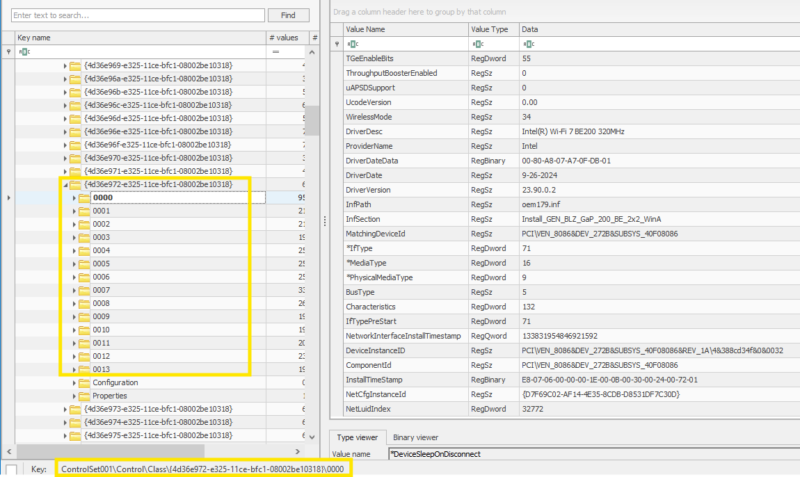
Task: Select the TGeEnableBits value row
Action: [572, 59]
